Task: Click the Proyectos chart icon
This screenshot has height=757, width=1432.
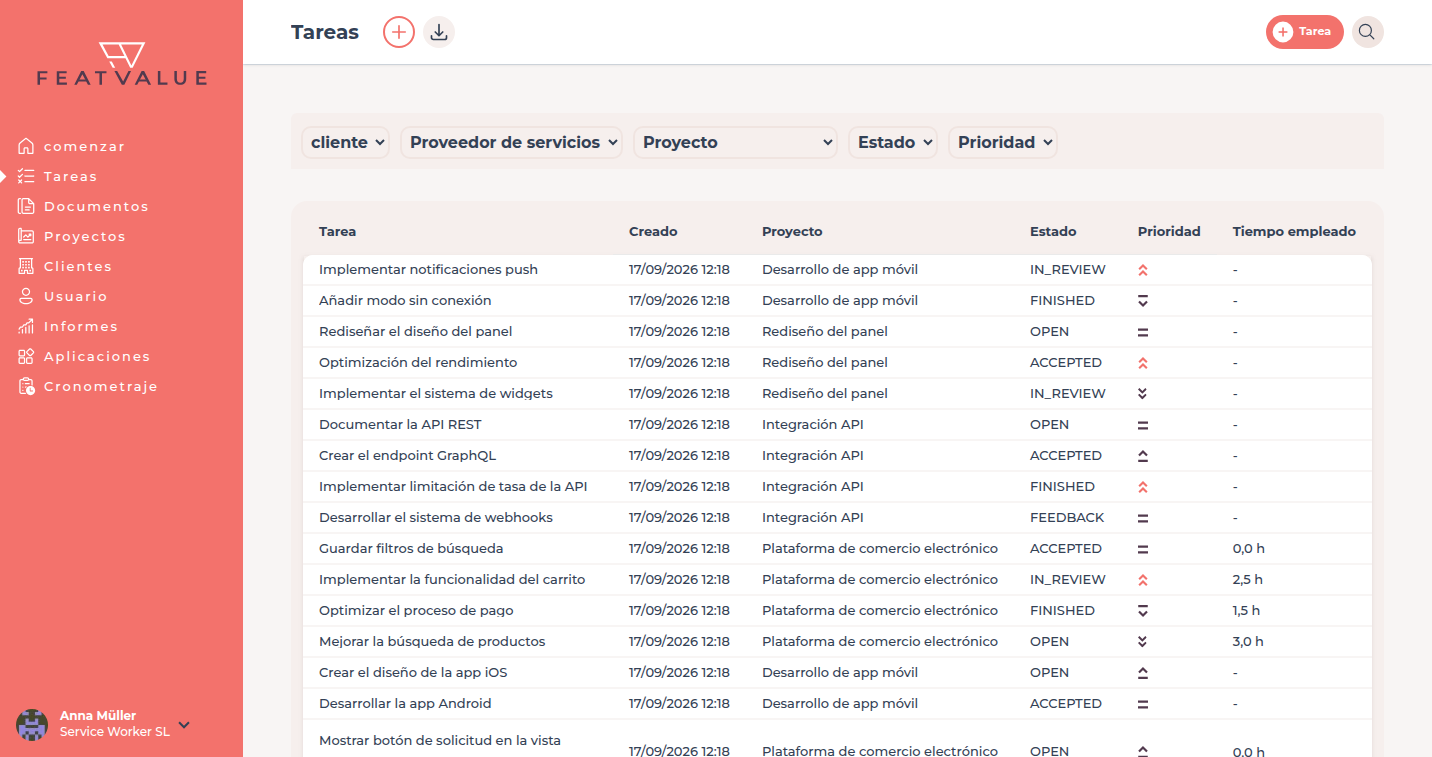Action: point(26,236)
